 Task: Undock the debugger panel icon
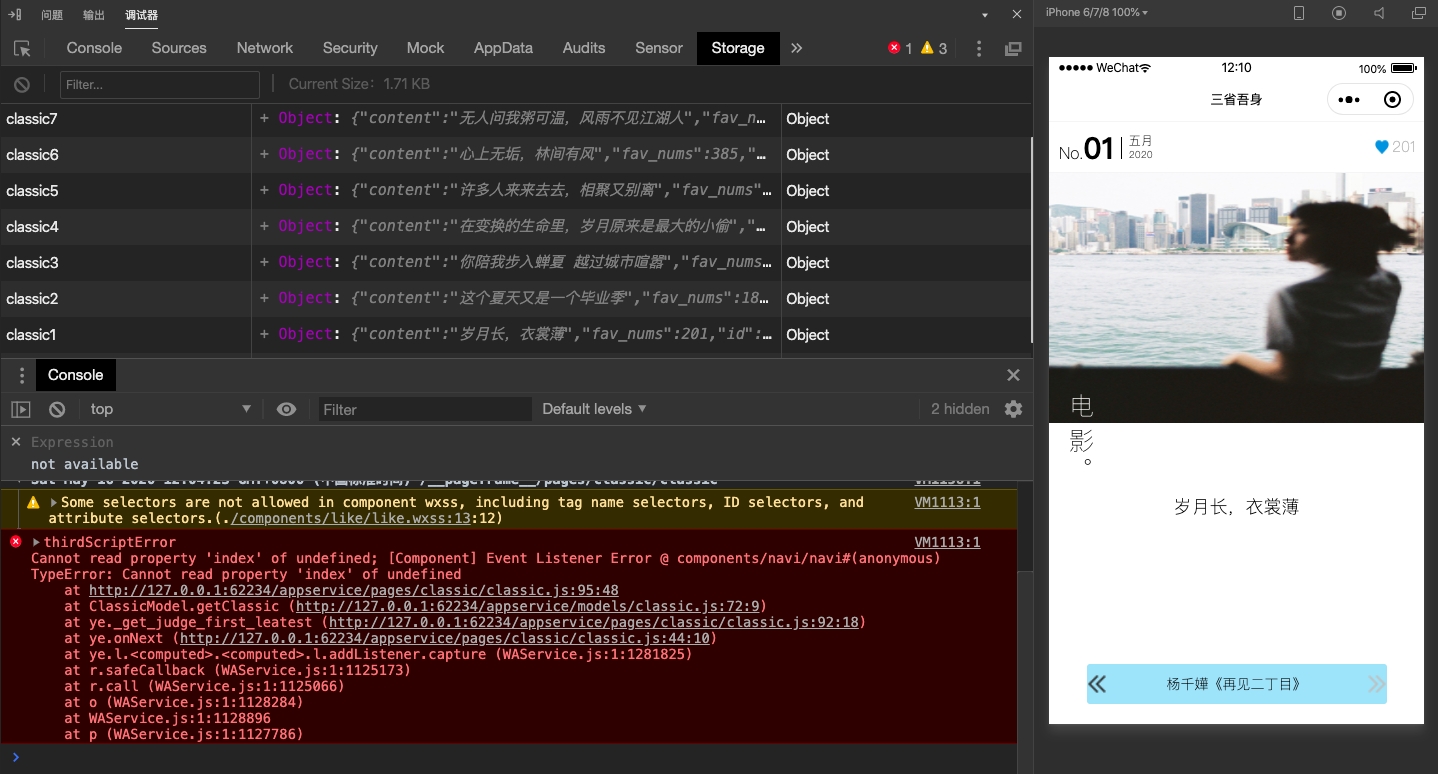1013,48
